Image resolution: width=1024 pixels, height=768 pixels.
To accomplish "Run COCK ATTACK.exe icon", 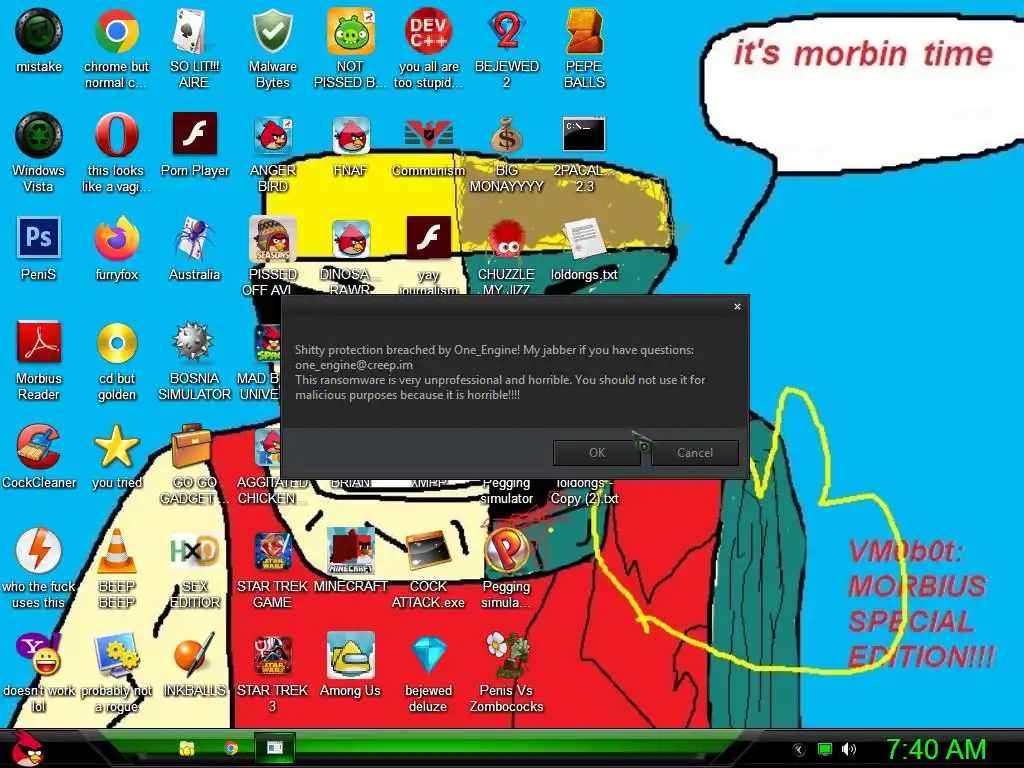I will click(x=428, y=551).
